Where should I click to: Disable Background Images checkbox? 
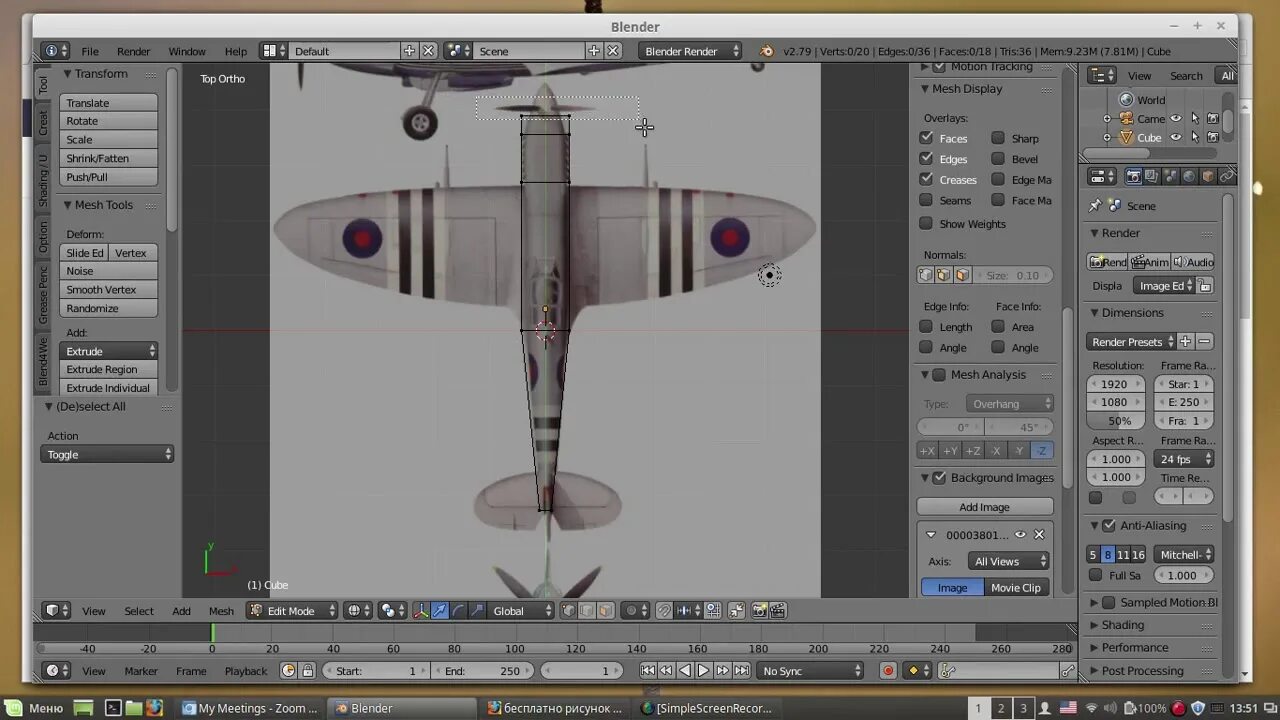pos(939,477)
